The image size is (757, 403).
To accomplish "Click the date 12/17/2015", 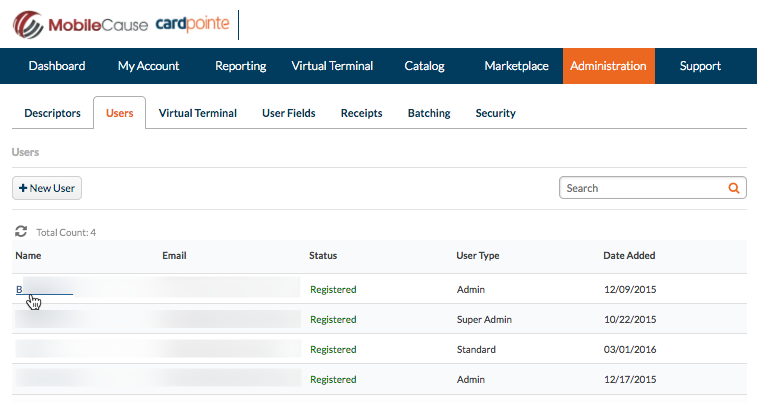I will tap(630, 379).
